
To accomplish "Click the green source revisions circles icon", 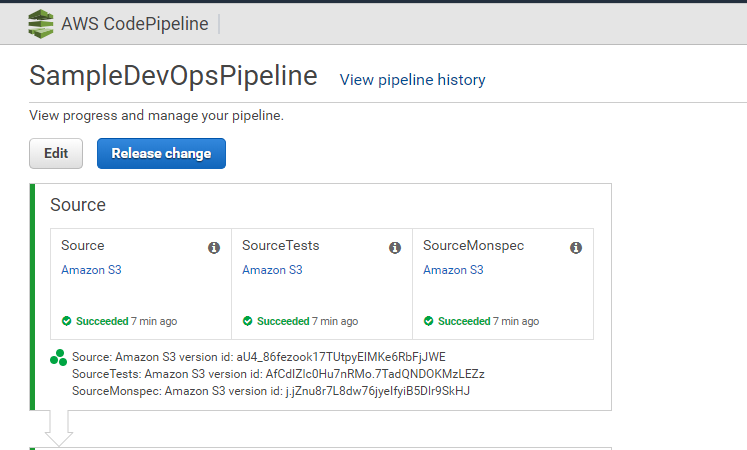I will coord(58,357).
